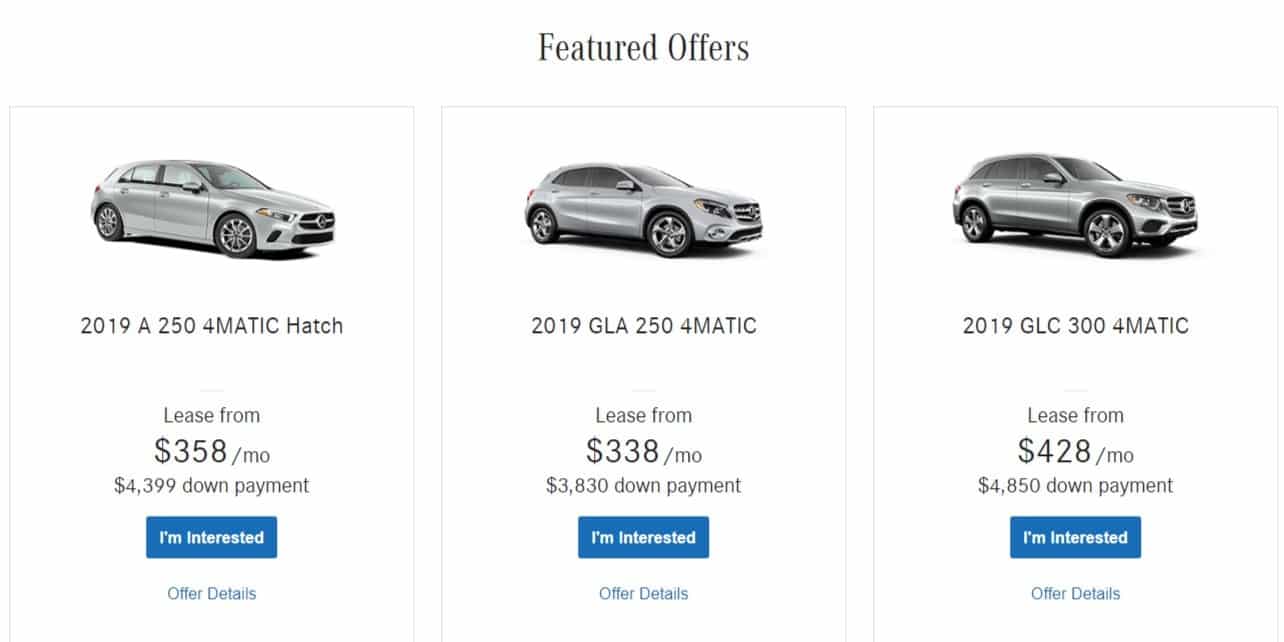Click the $4,399 down payment text
Image resolution: width=1284 pixels, height=642 pixels.
pos(211,485)
